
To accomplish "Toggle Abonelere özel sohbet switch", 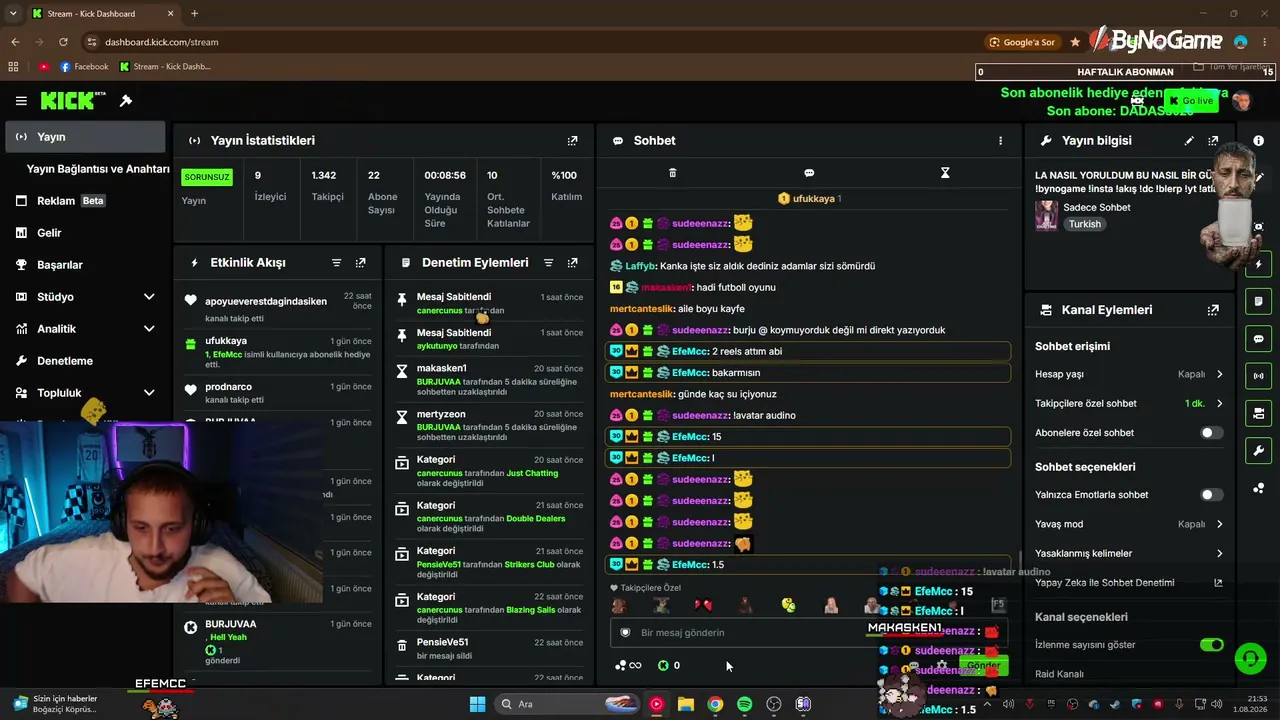I will (x=1211, y=433).
